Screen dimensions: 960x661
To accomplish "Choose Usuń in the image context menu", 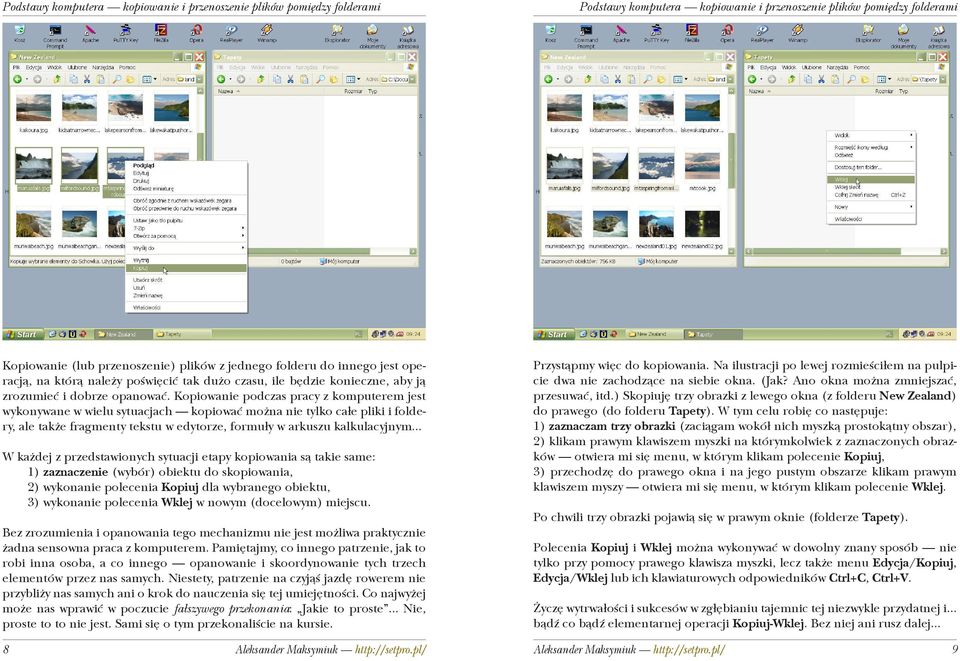I will tap(186, 288).
